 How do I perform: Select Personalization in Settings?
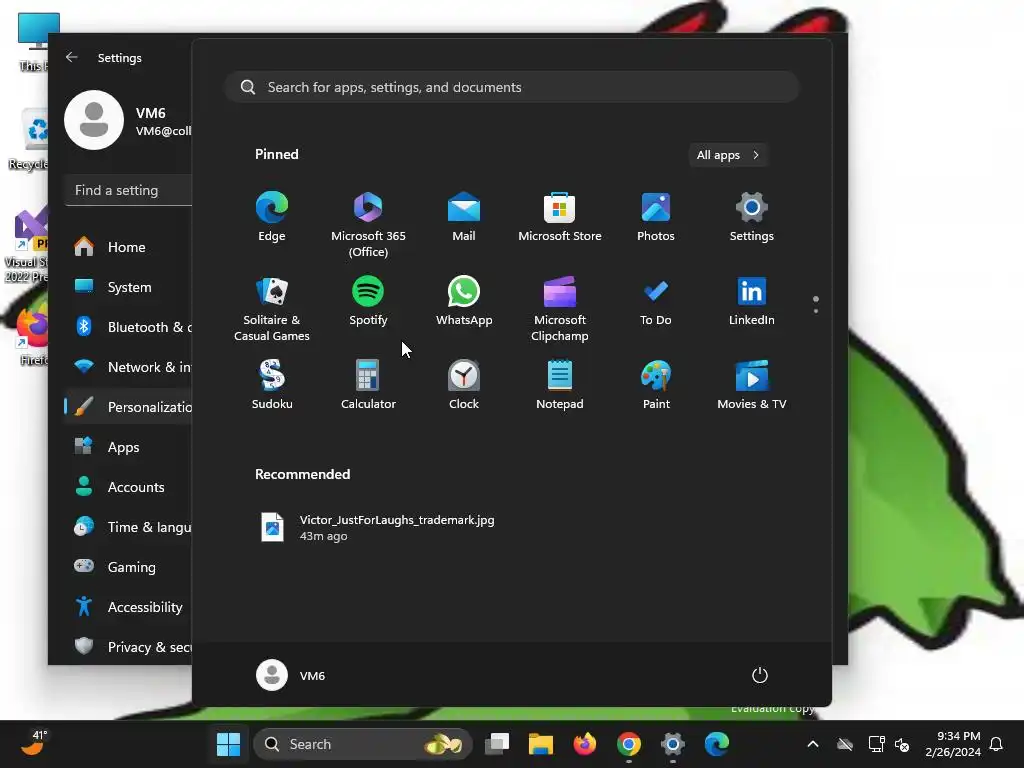[128, 407]
